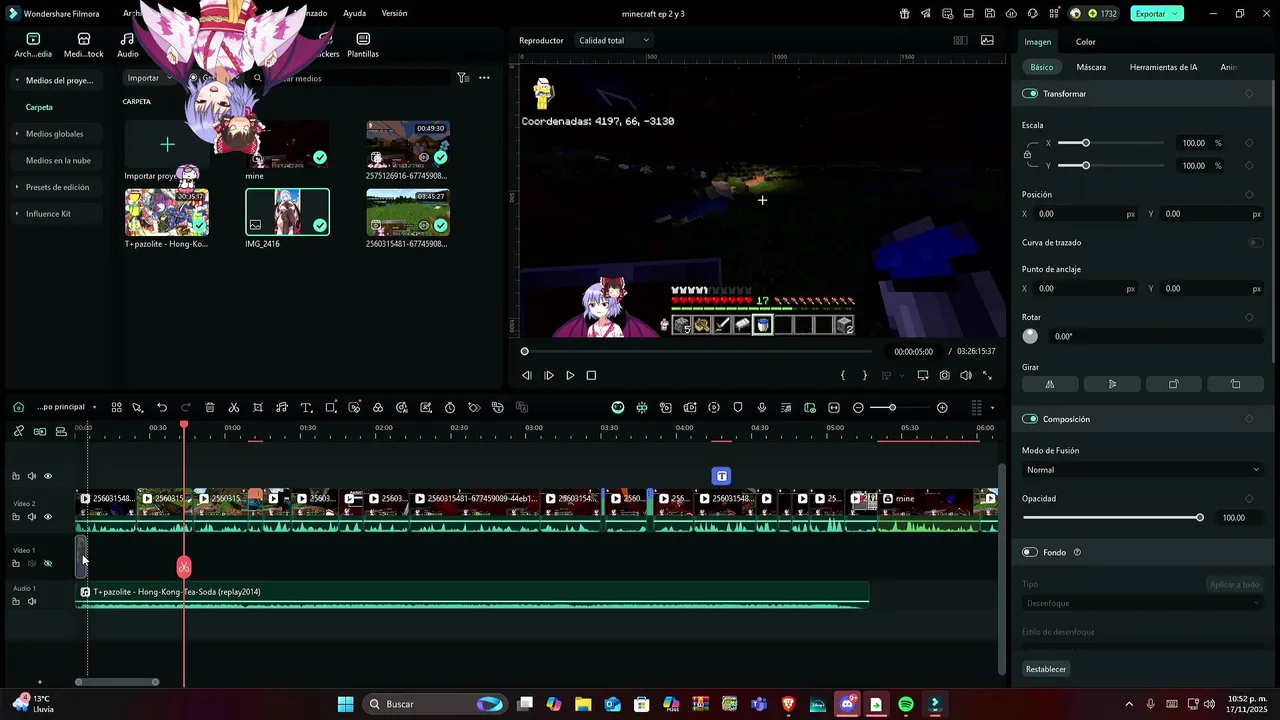Image resolution: width=1280 pixels, height=720 pixels.
Task: Expand preview to fullscreen
Action: 988,376
